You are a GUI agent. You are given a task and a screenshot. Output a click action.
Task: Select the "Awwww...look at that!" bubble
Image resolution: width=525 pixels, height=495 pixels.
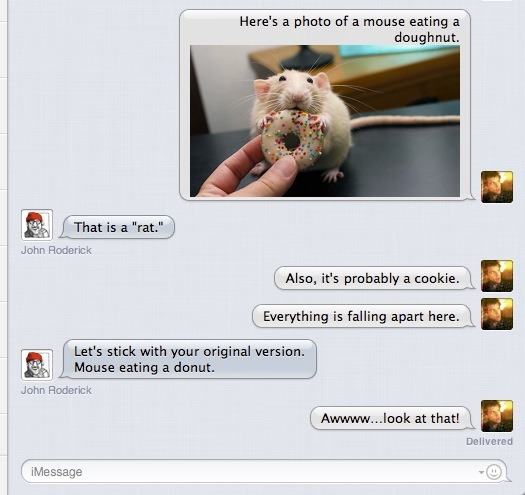click(391, 418)
